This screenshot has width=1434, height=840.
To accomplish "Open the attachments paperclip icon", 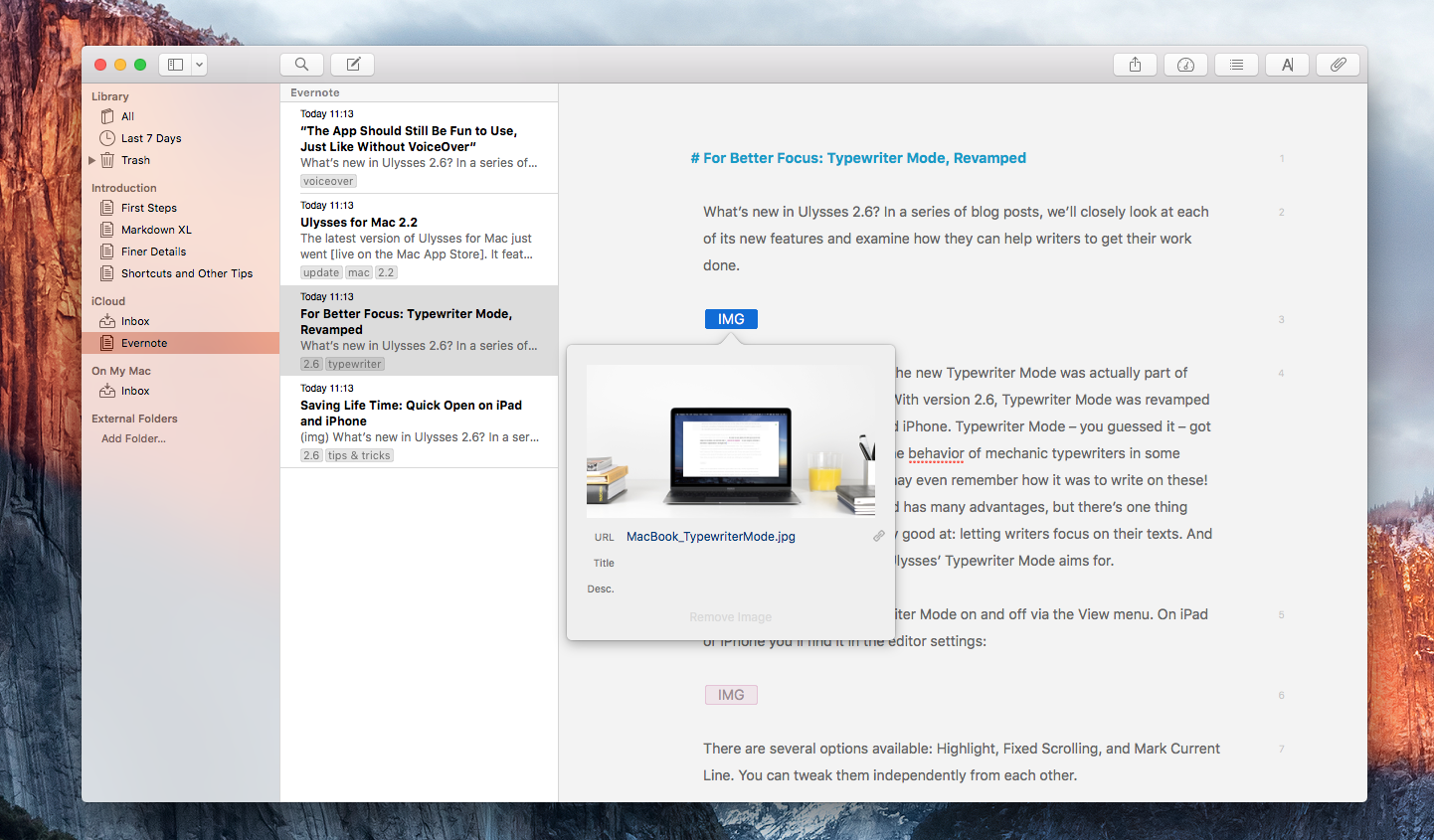I will pos(1339,65).
